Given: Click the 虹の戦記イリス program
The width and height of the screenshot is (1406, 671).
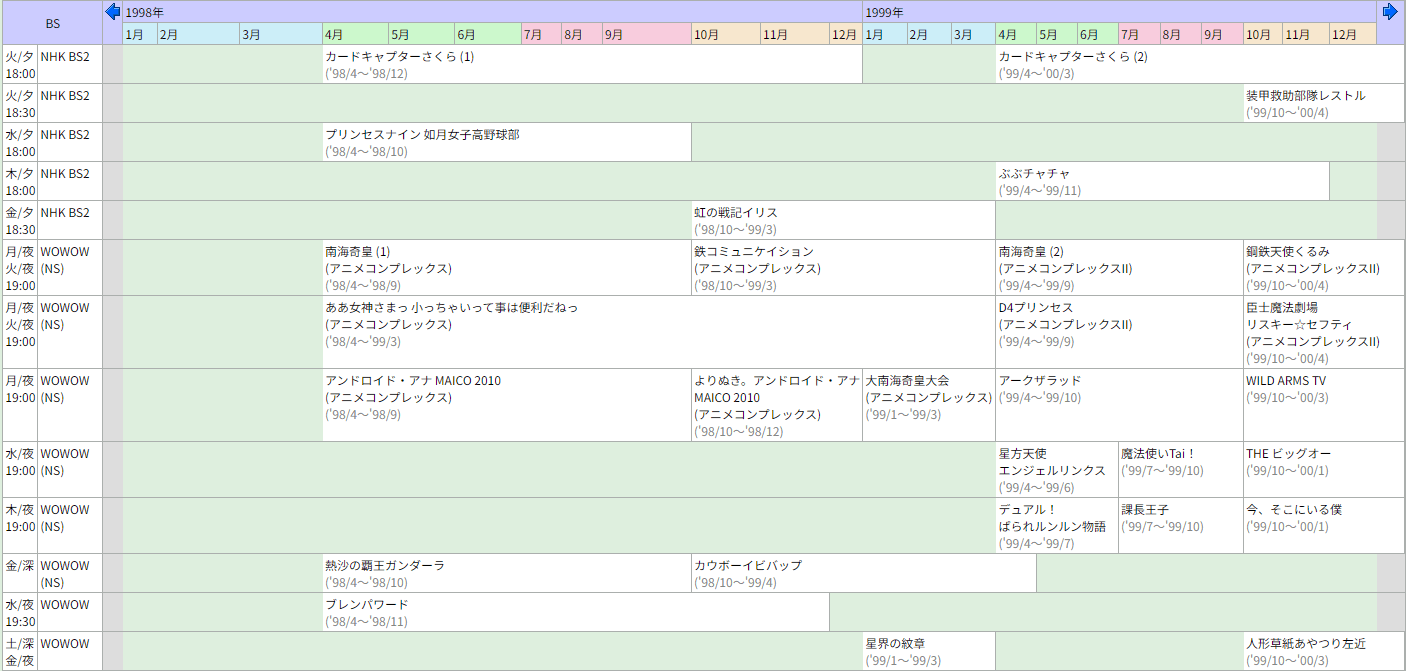Looking at the screenshot, I should click(736, 213).
